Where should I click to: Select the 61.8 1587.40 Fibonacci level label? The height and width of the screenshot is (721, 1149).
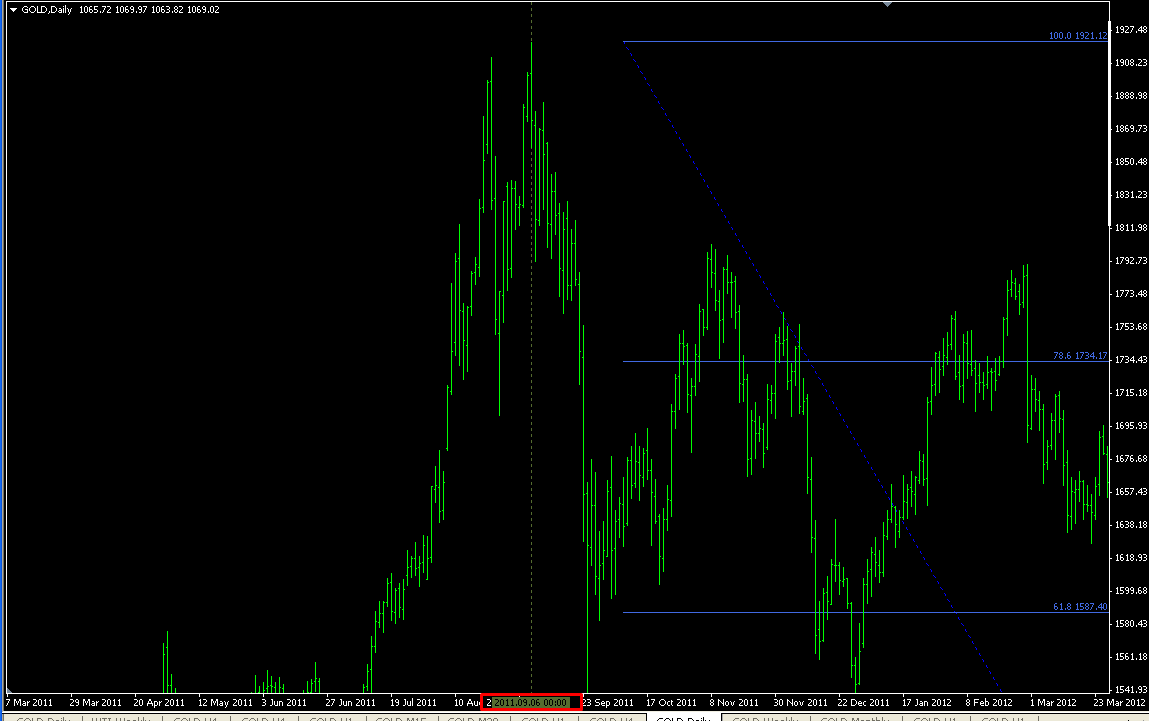(x=1080, y=607)
